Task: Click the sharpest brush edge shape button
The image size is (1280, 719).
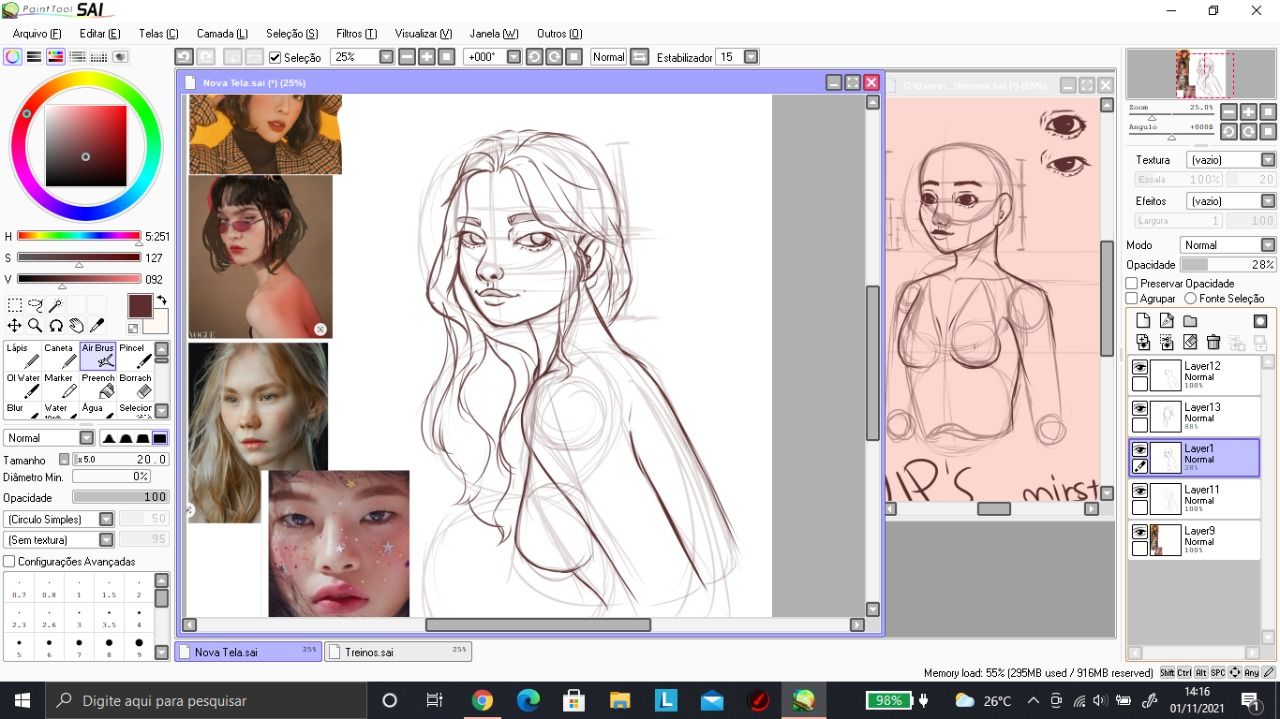Action: [160, 438]
